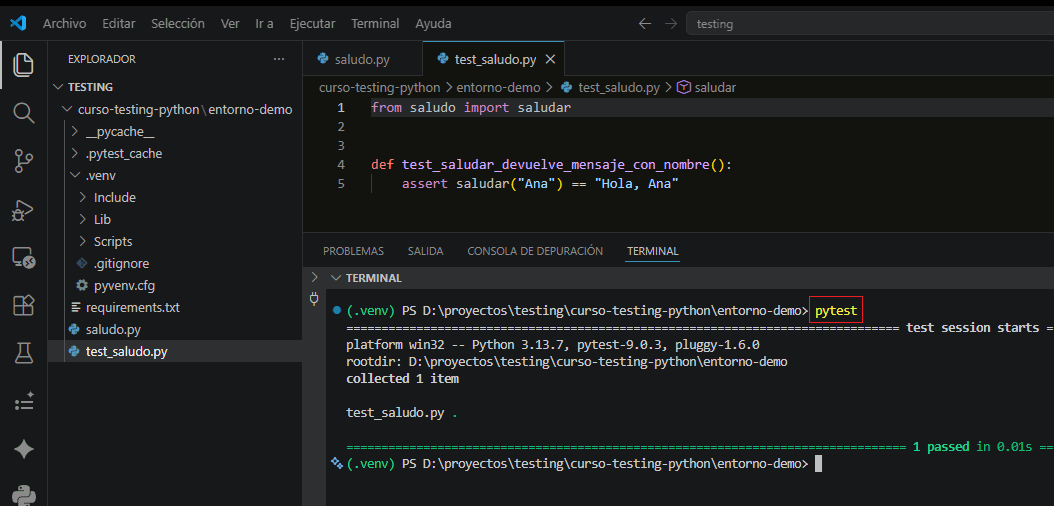1054x506 pixels.
Task: Open requirements.txt in the explorer
Action: [x=133, y=308]
